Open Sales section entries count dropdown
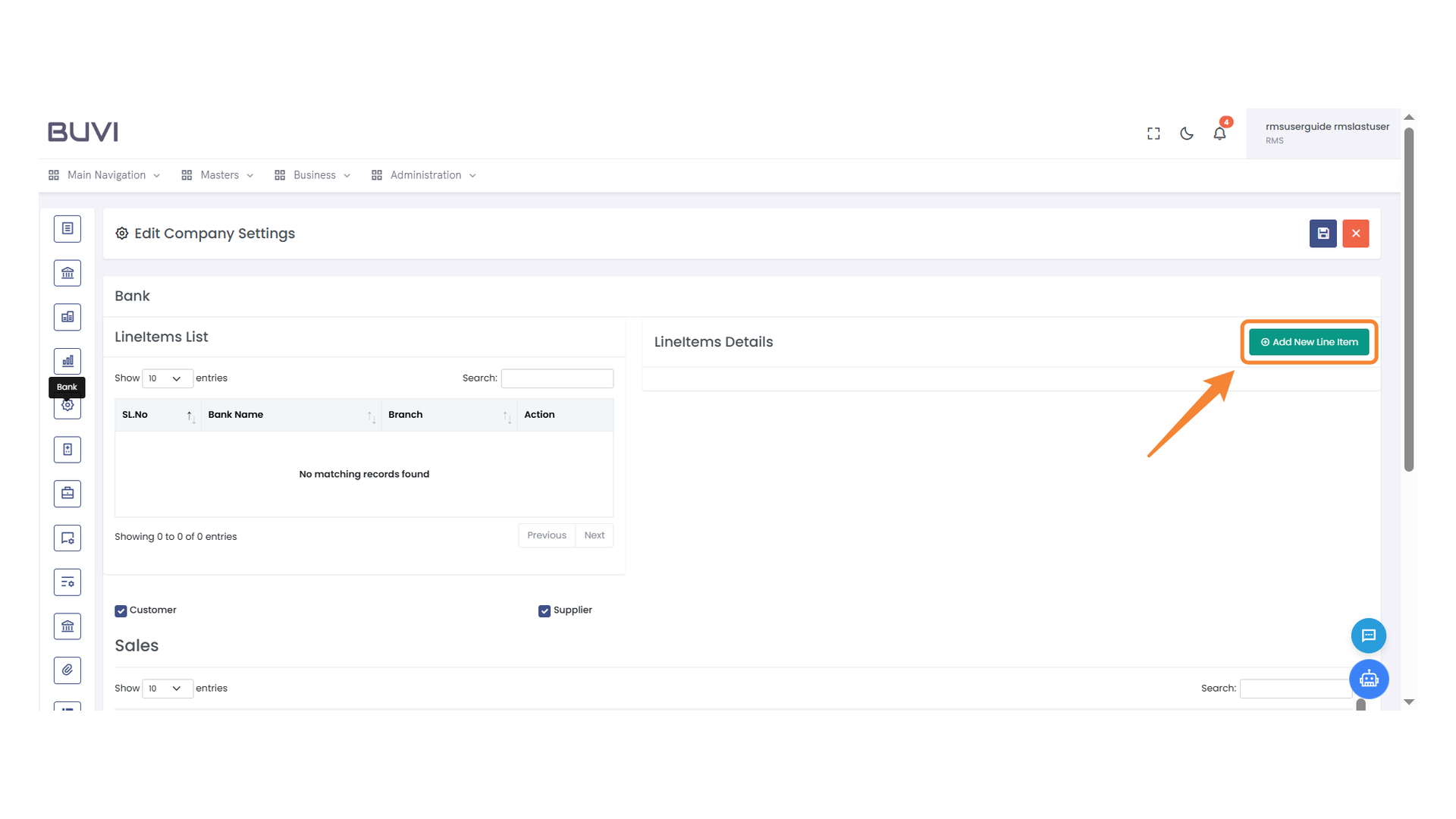 point(166,689)
